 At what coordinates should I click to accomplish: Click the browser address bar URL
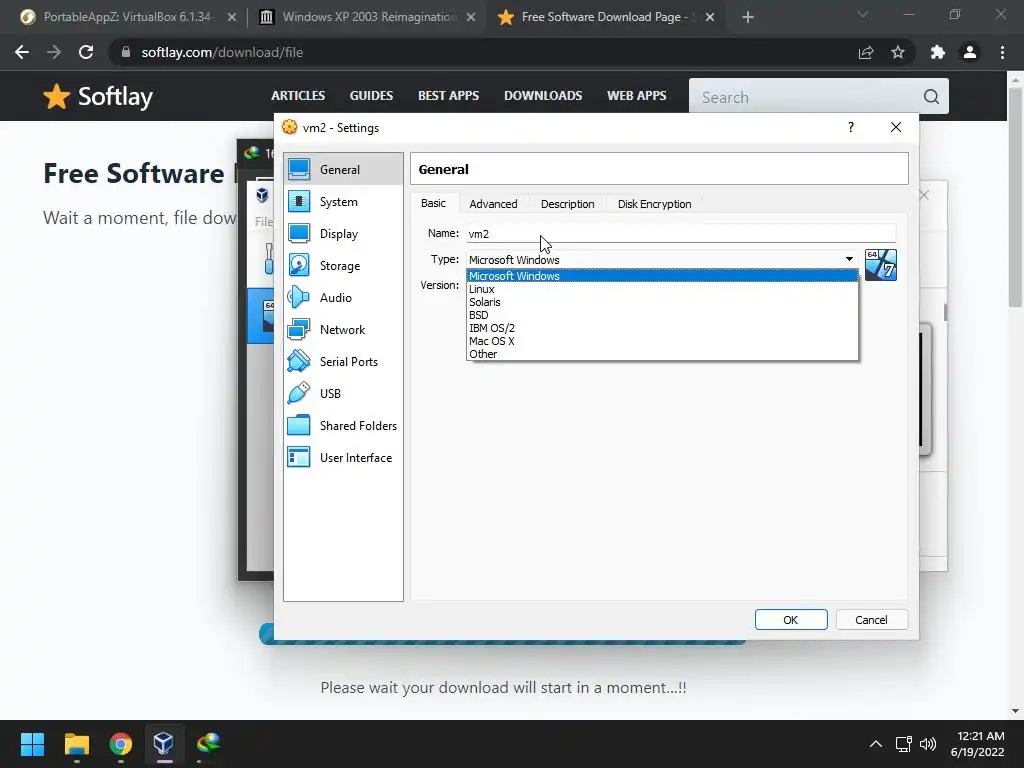click(x=222, y=52)
